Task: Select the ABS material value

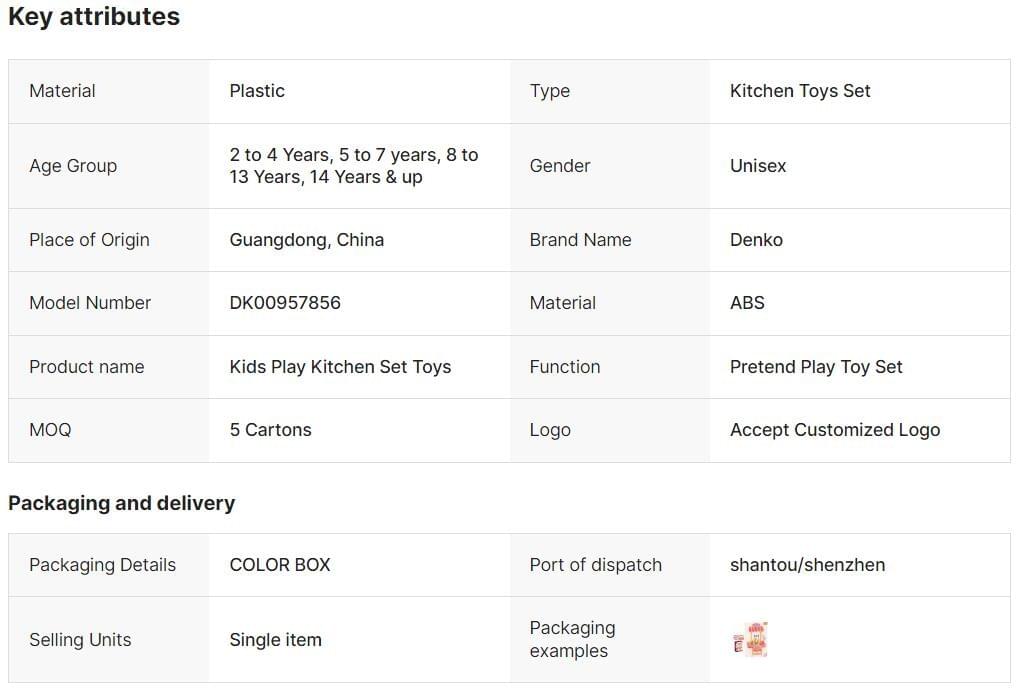Action: pos(747,303)
